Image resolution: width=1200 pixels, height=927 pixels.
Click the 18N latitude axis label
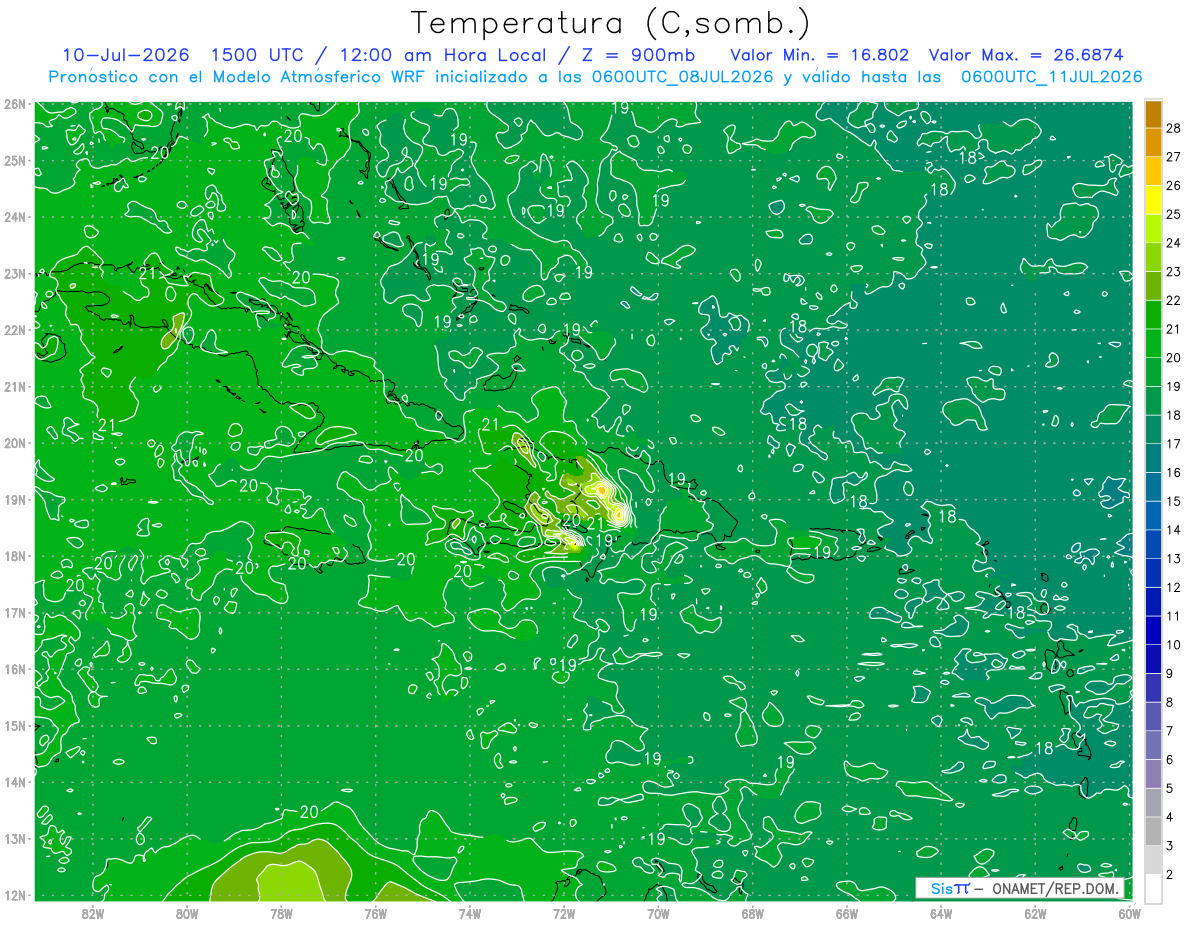coord(15,556)
